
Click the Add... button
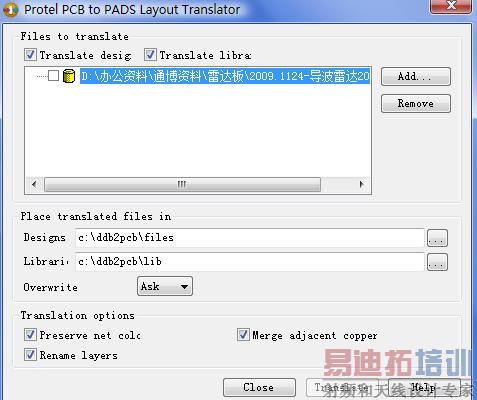(x=416, y=77)
